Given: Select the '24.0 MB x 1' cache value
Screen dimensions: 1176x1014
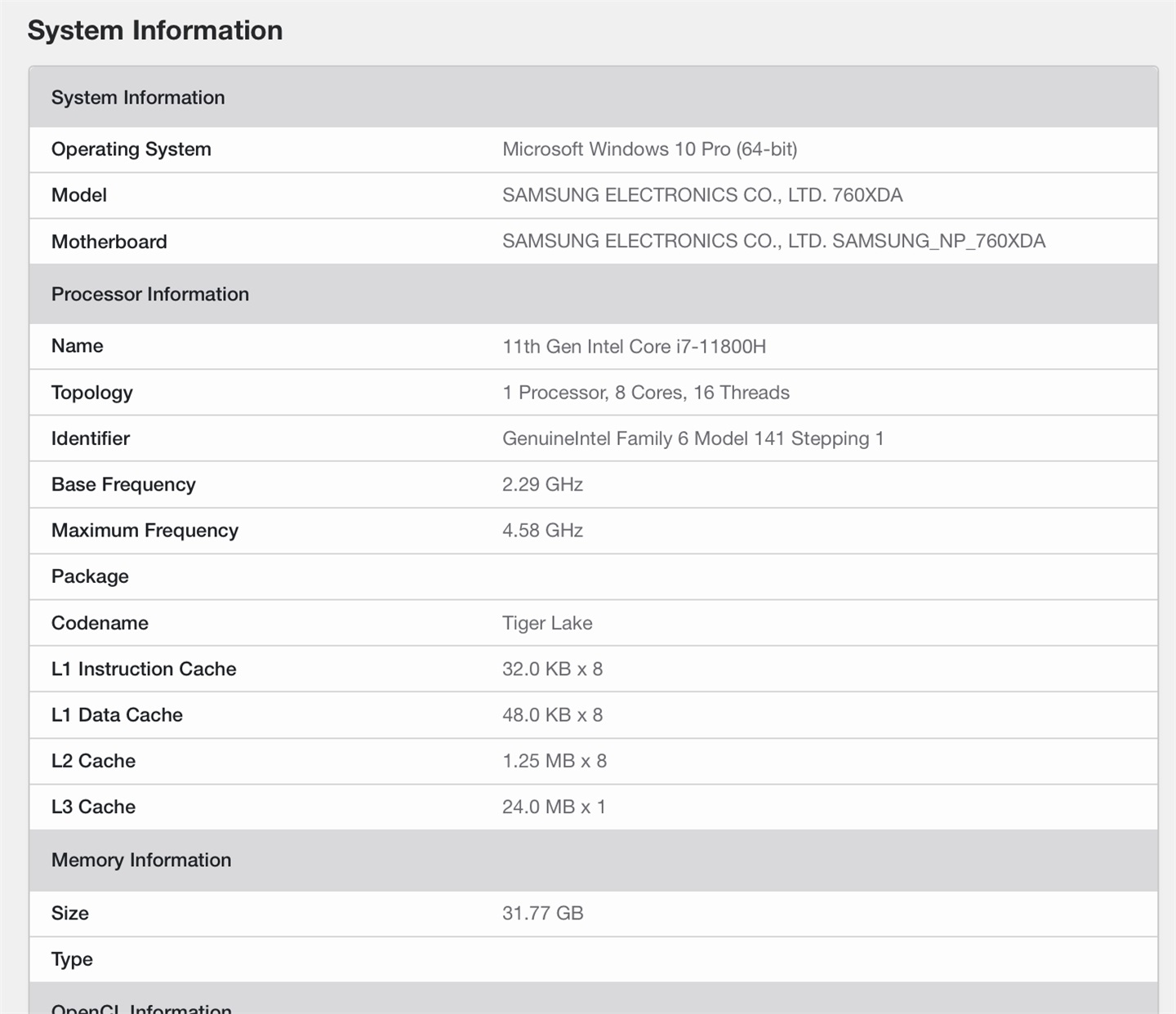Looking at the screenshot, I should (555, 807).
